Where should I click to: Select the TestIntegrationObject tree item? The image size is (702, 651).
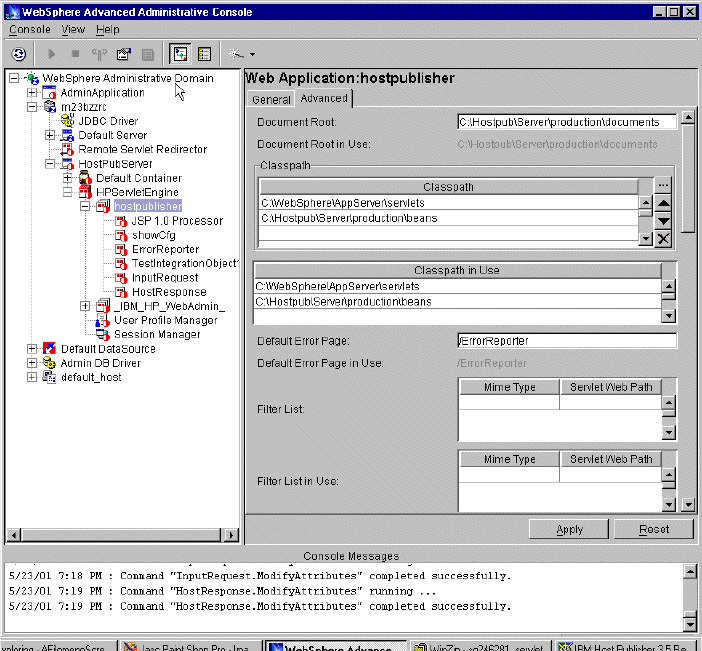pos(185,264)
